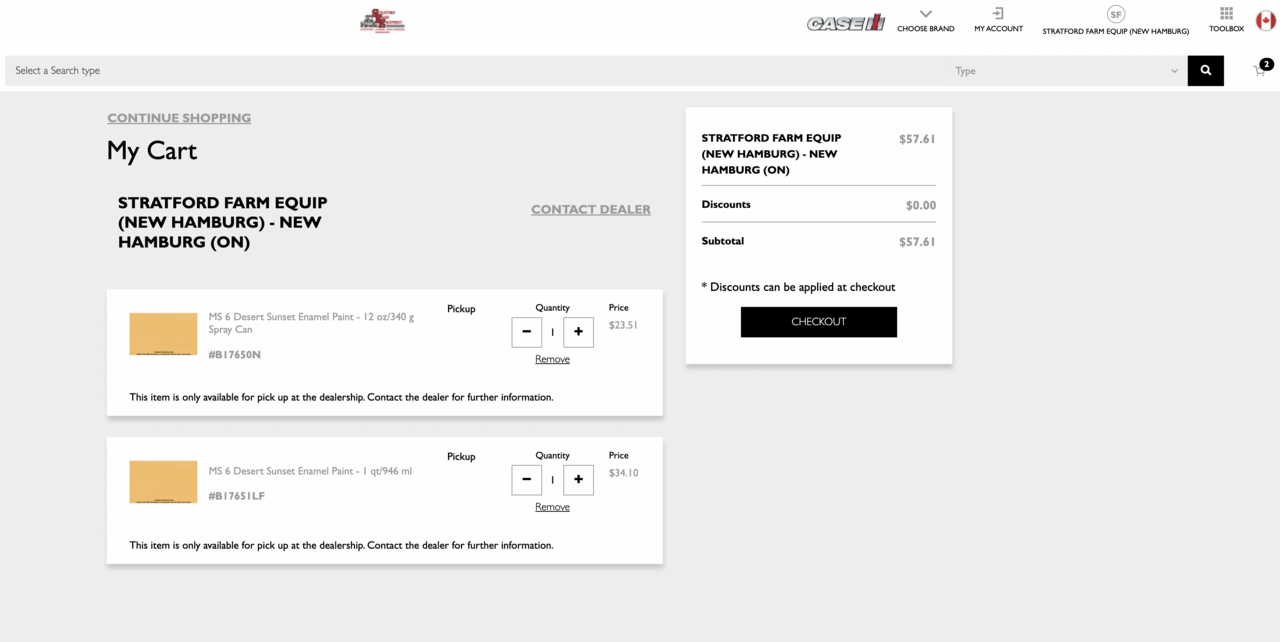The height and width of the screenshot is (642, 1280).
Task: Open the shopping cart icon
Action: click(x=1260, y=71)
